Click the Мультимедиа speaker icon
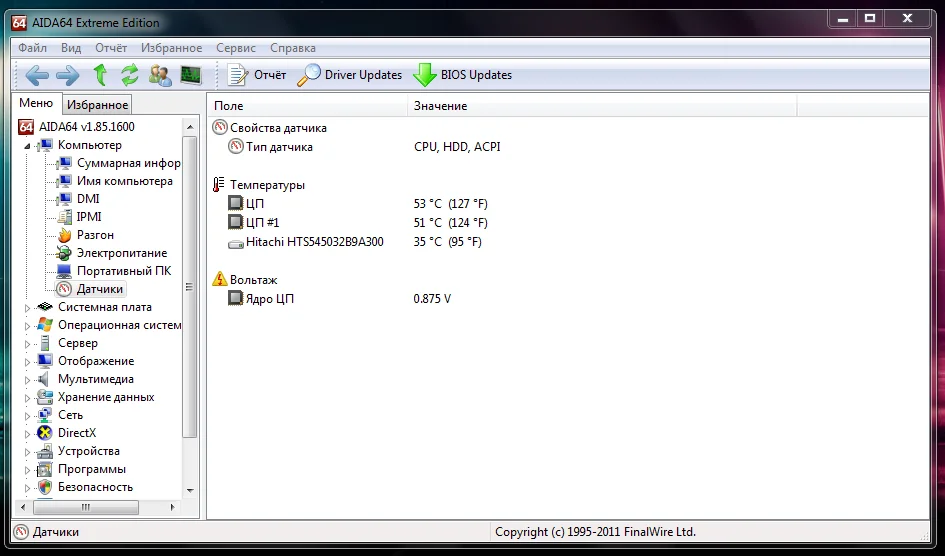Image resolution: width=945 pixels, height=556 pixels. click(43, 379)
